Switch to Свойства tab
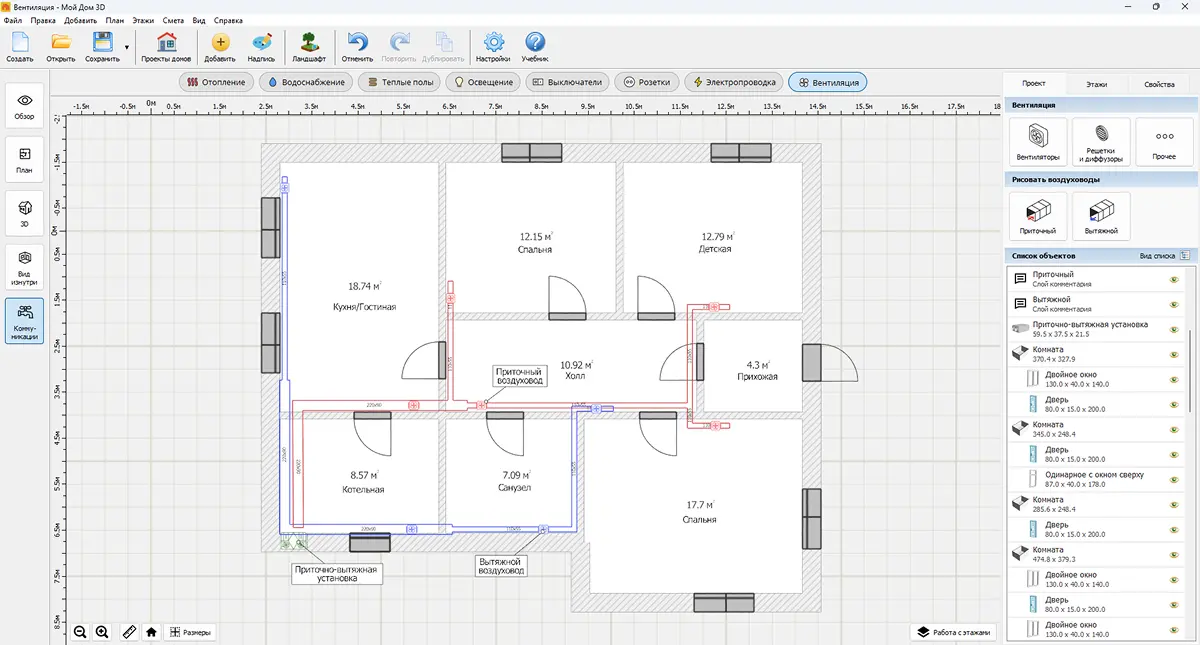Screen dimensions: 1200x645 [1159, 84]
